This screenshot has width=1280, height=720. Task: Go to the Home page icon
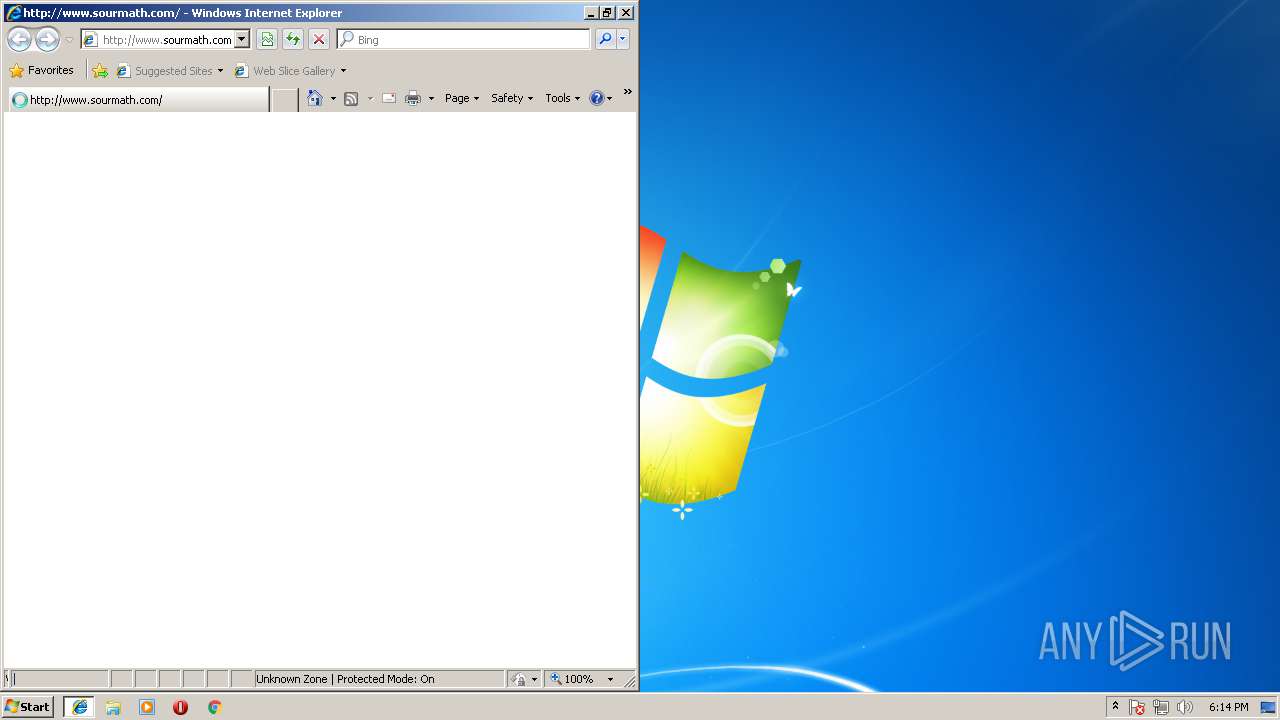point(315,98)
